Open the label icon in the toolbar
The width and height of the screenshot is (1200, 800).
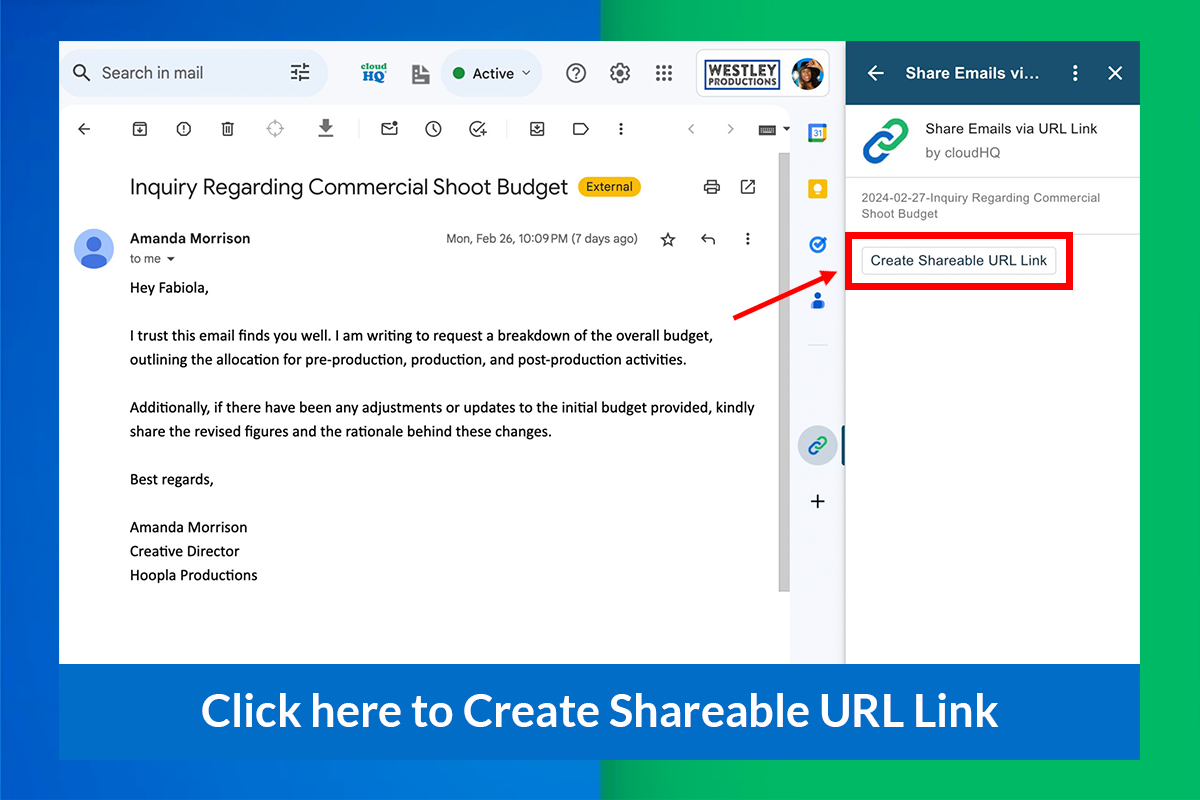click(581, 128)
